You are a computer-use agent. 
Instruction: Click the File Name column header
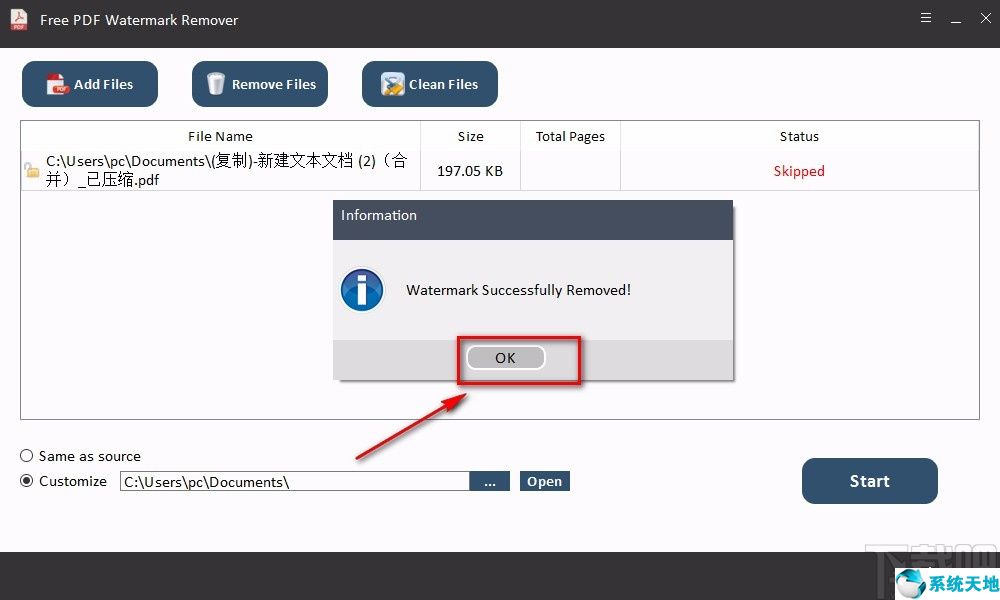coord(220,136)
